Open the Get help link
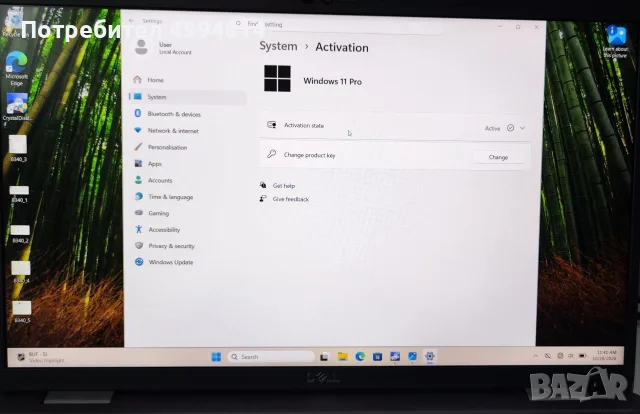Image resolution: width=640 pixels, height=414 pixels. tap(284, 186)
